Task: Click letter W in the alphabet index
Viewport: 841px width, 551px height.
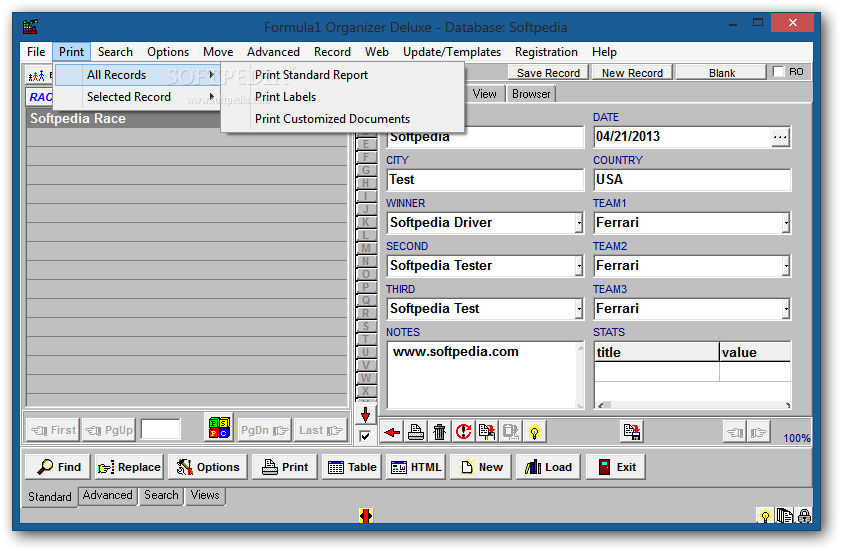Action: [366, 378]
